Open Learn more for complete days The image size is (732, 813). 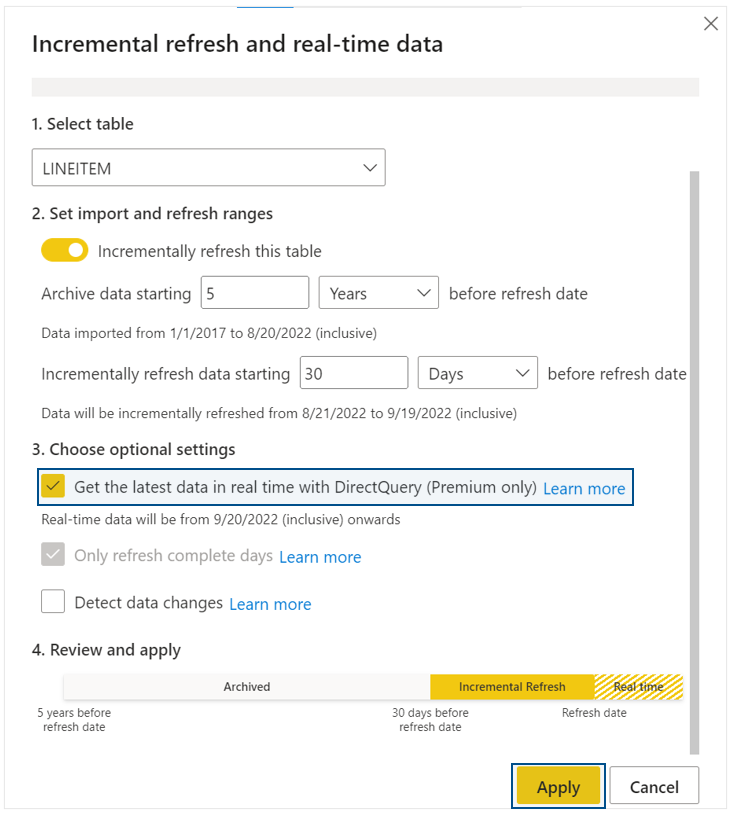pyautogui.click(x=320, y=557)
